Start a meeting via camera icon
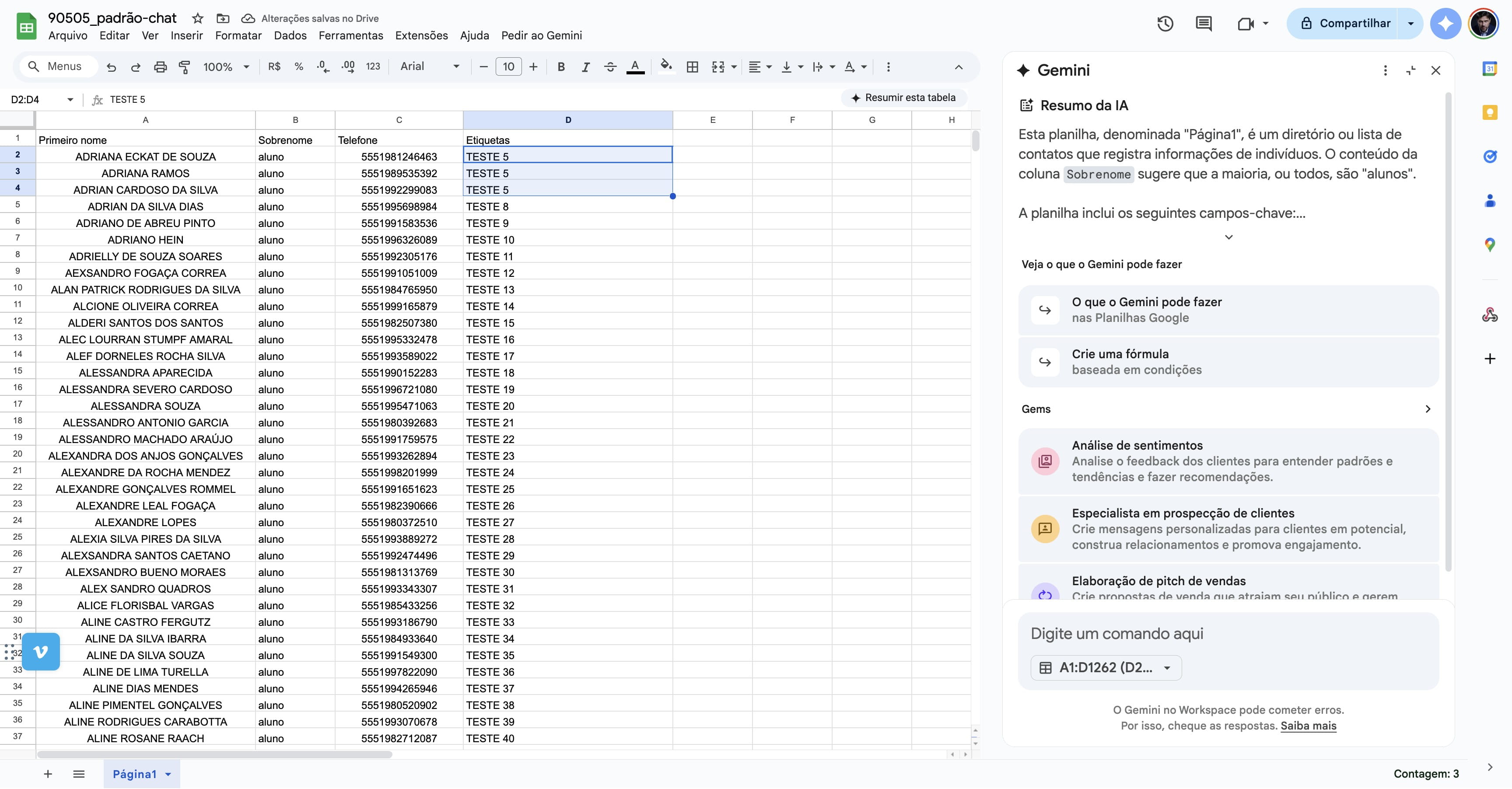 (x=1246, y=24)
